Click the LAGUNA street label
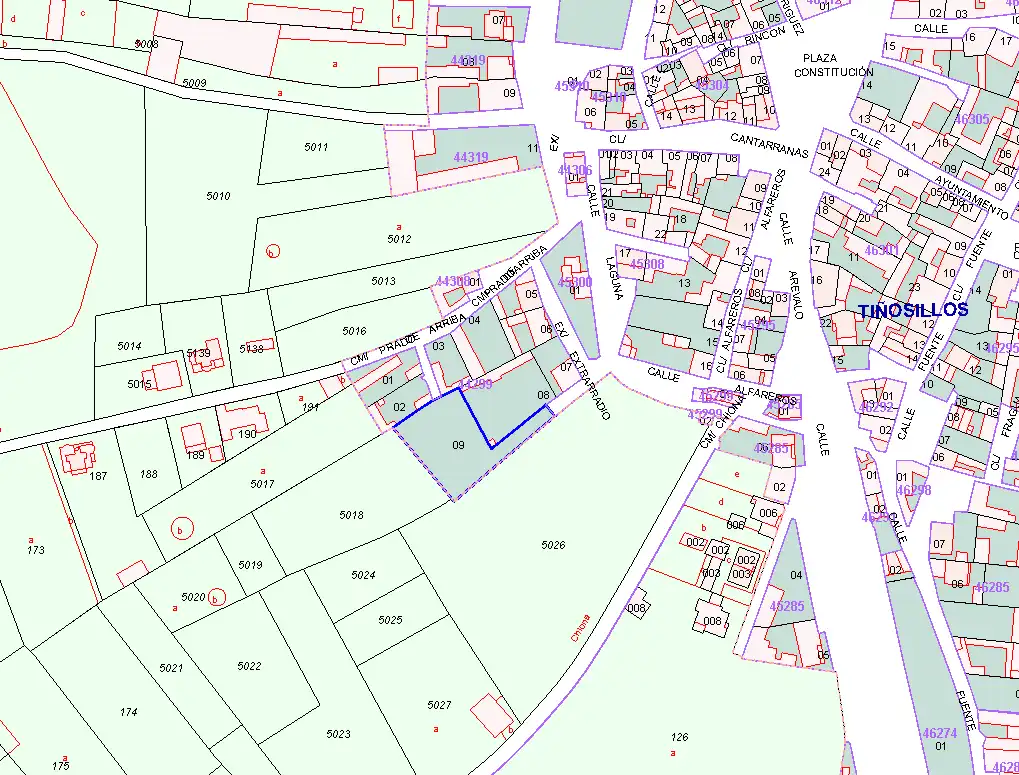Viewport: 1019px width, 775px height. 614,278
